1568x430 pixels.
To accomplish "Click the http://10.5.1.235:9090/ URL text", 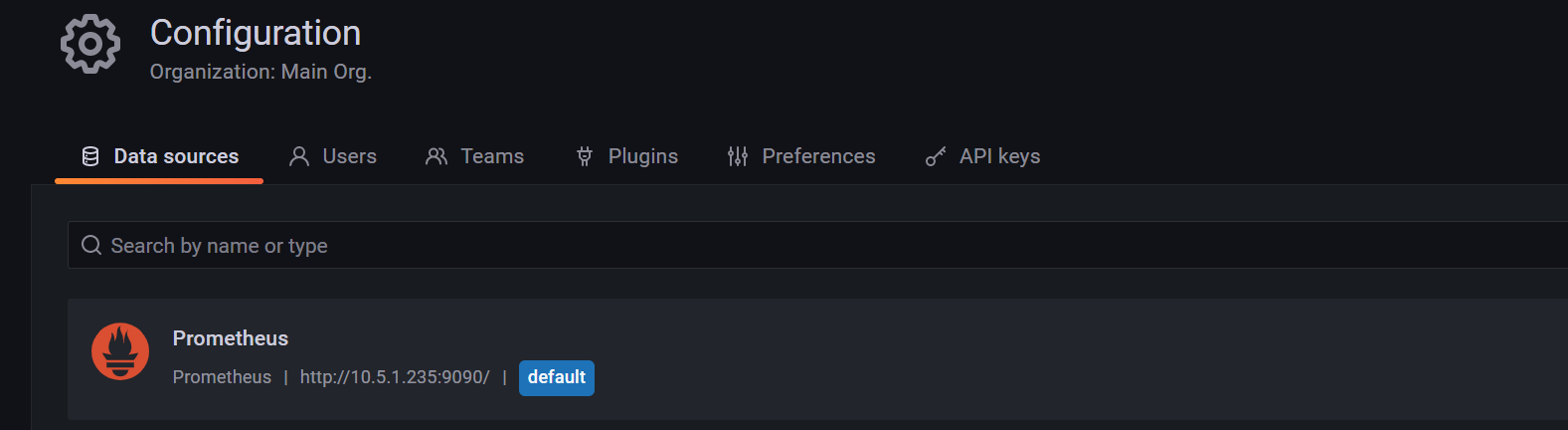I will tap(395, 377).
